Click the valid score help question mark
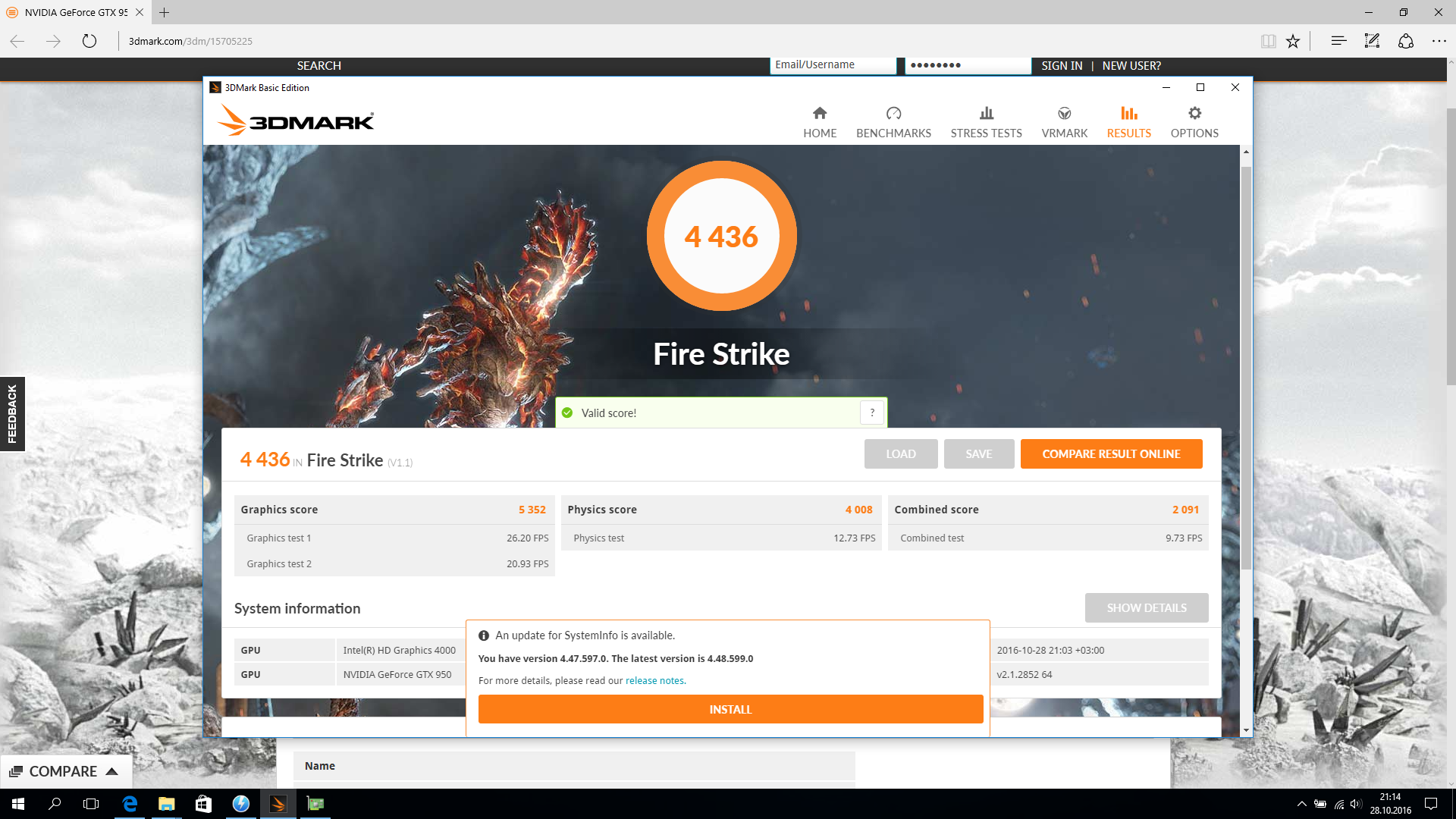This screenshot has height=819, width=1456. tap(872, 412)
